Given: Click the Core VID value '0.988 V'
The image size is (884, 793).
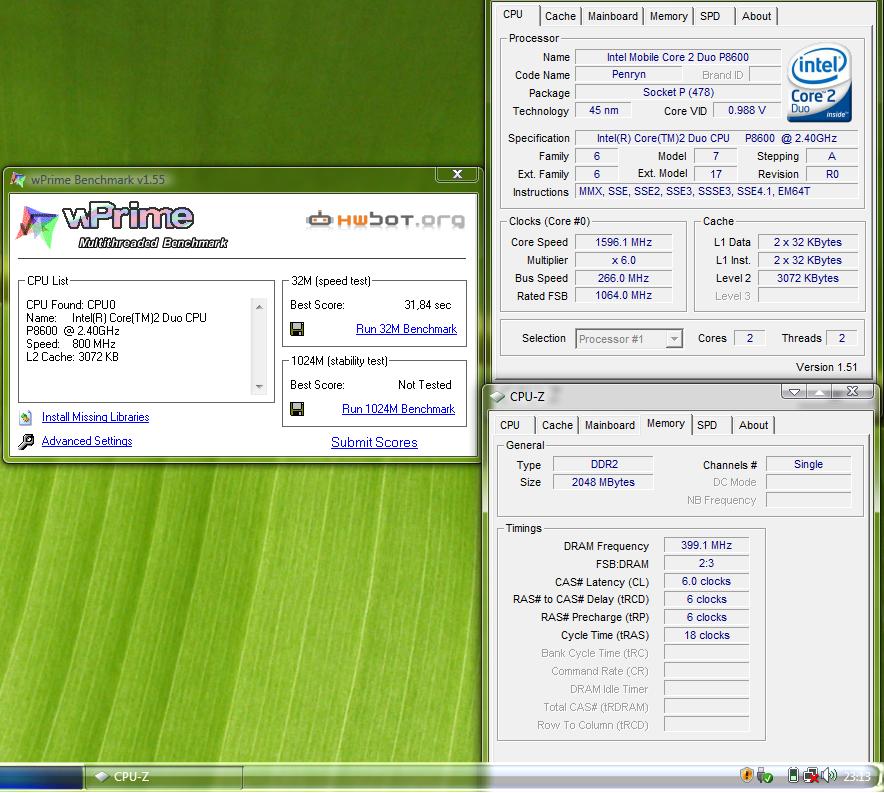Looking at the screenshot, I should pyautogui.click(x=746, y=110).
